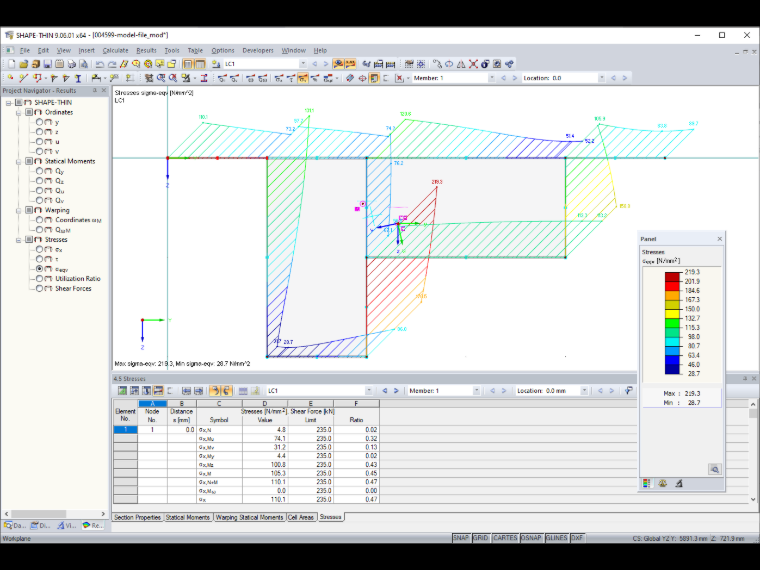Image resolution: width=760 pixels, height=570 pixels.
Task: Show sigma-eqv stress results toolbar icon
Action: [302, 78]
